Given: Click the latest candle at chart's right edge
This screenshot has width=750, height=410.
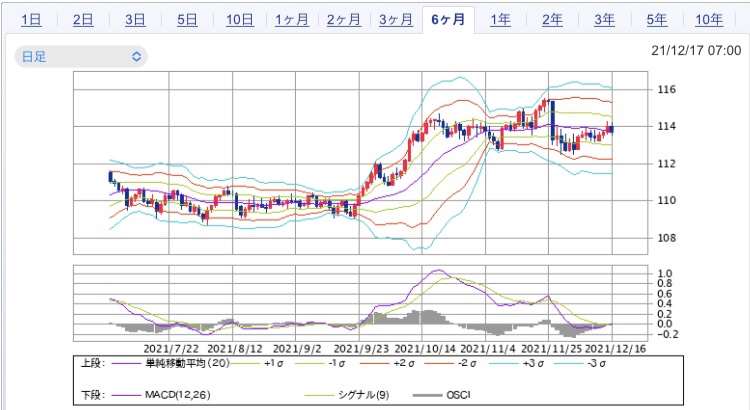Looking at the screenshot, I should click(611, 129).
